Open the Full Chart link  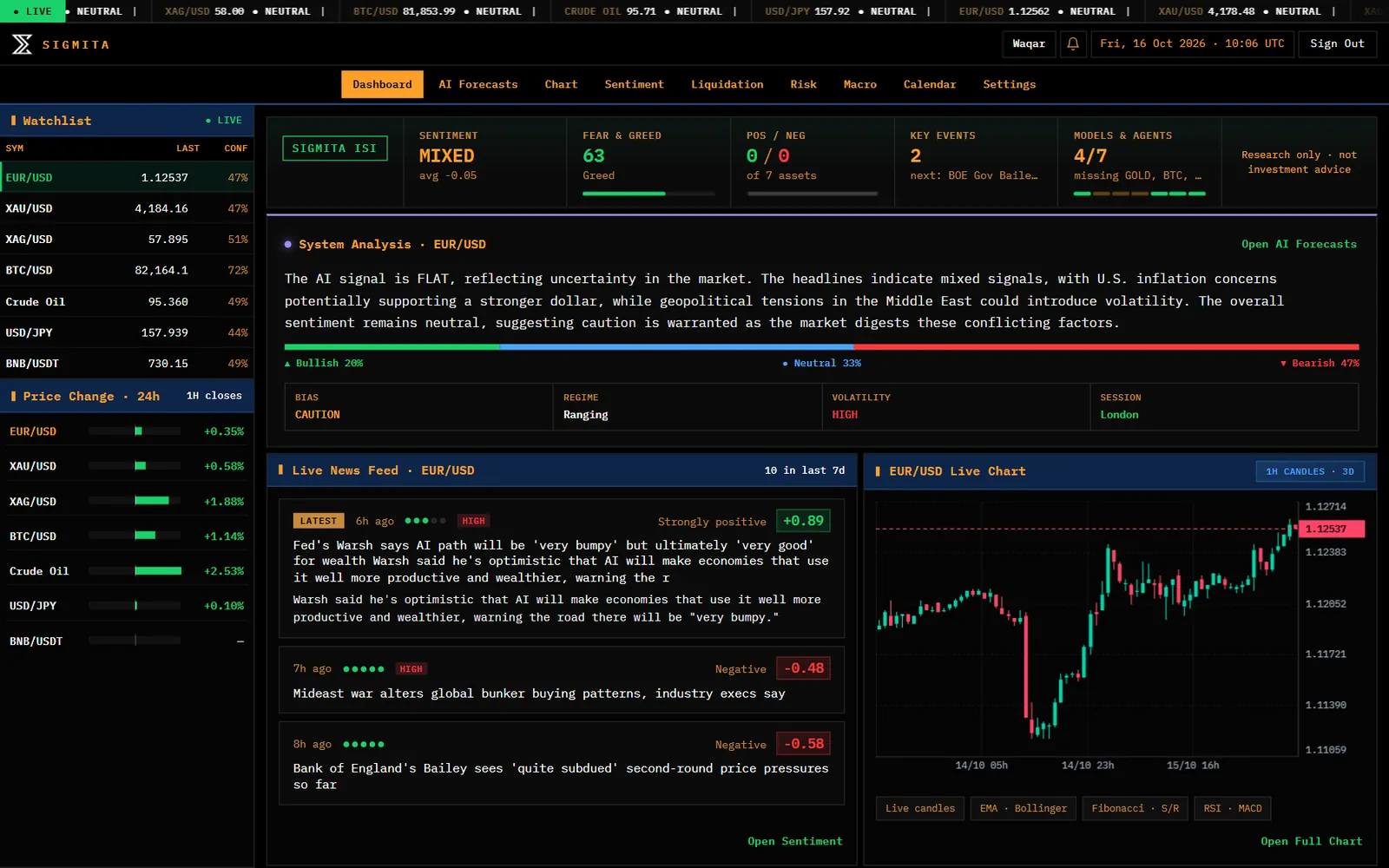1311,841
